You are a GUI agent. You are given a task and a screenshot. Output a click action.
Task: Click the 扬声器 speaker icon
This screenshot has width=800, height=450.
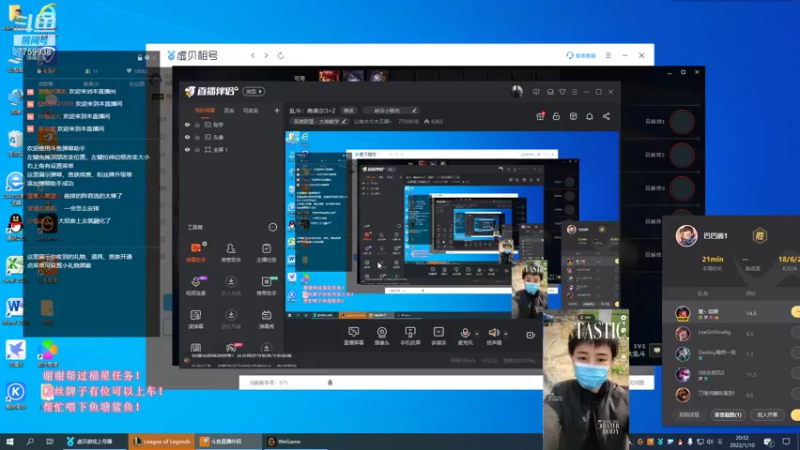[493, 333]
